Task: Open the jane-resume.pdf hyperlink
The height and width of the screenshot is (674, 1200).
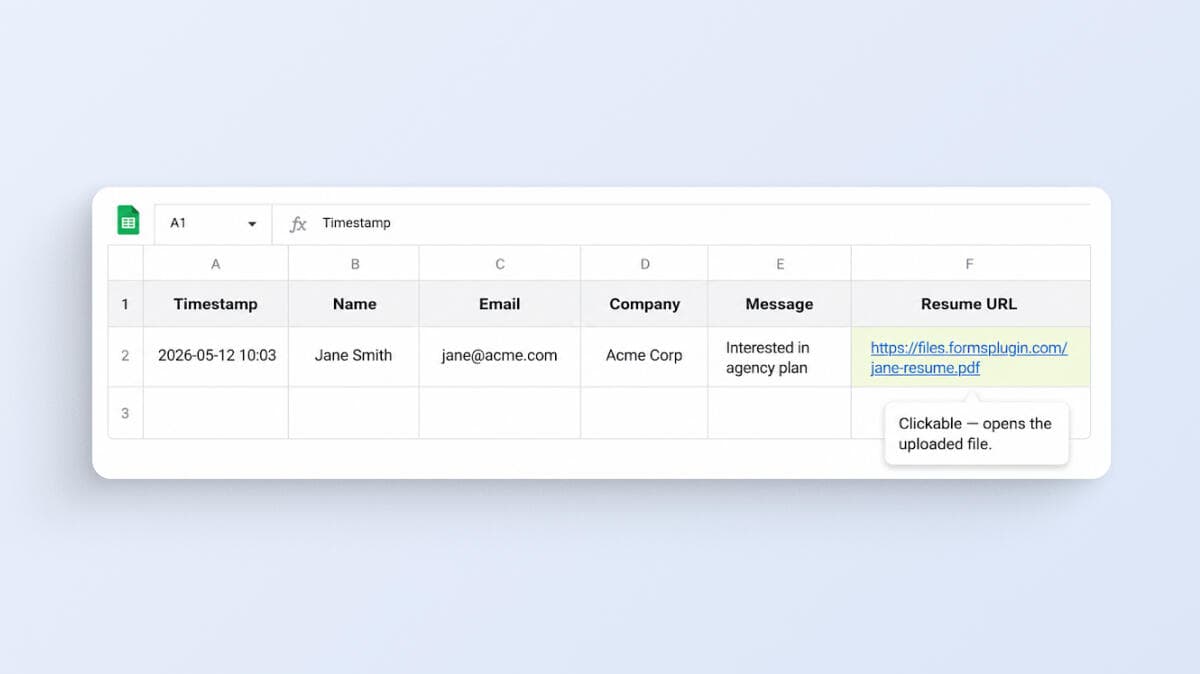Action: tap(969, 358)
